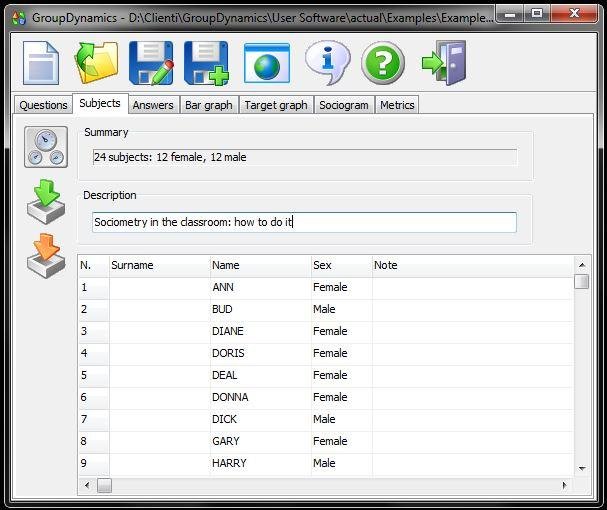Select the DICK name cell
Image resolution: width=607 pixels, height=510 pixels.
click(x=261, y=419)
